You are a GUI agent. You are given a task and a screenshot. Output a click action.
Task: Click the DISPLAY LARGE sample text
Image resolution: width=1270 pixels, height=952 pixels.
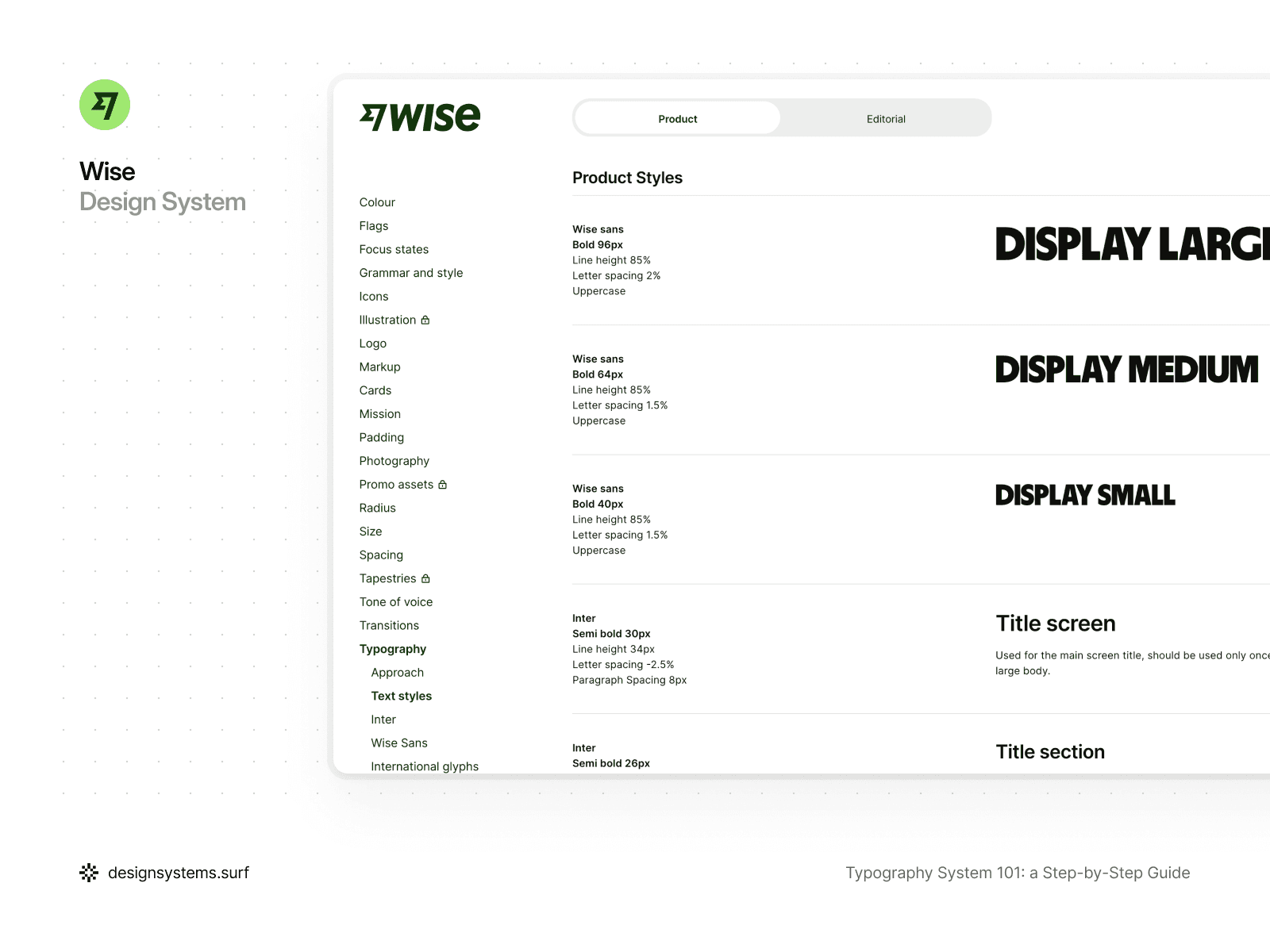point(1133,244)
